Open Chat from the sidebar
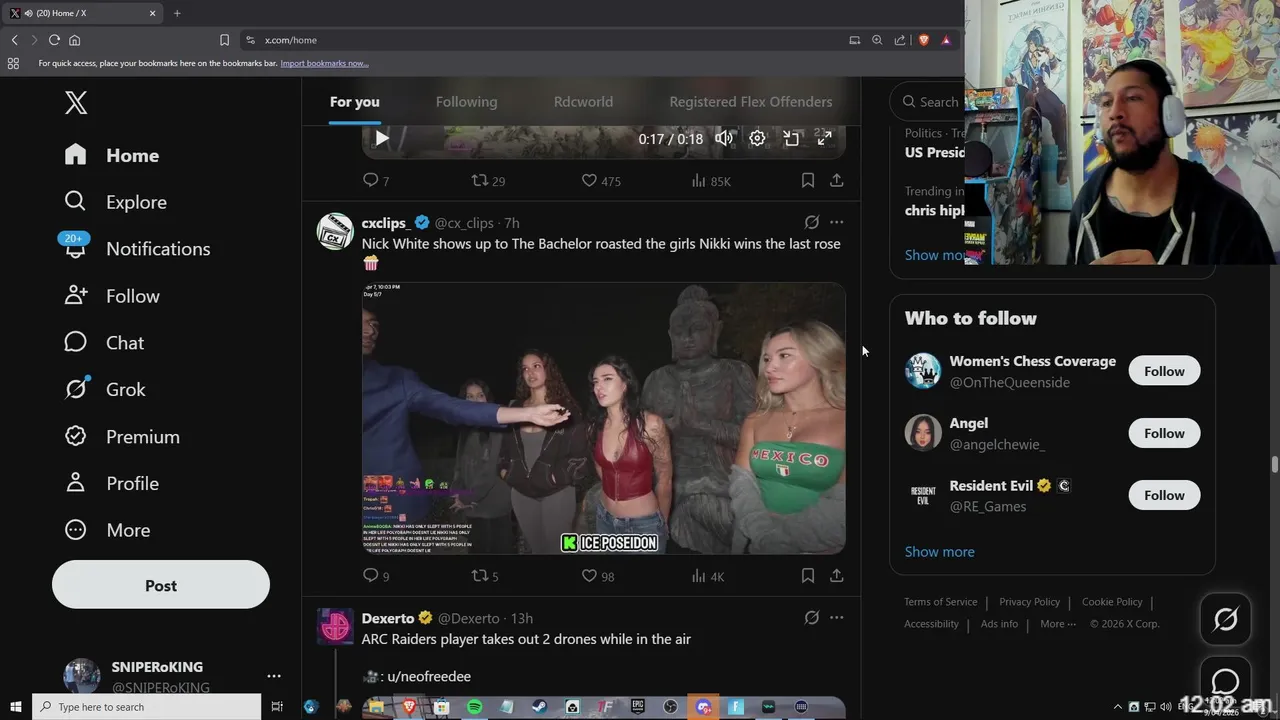The width and height of the screenshot is (1280, 720). [x=104, y=343]
